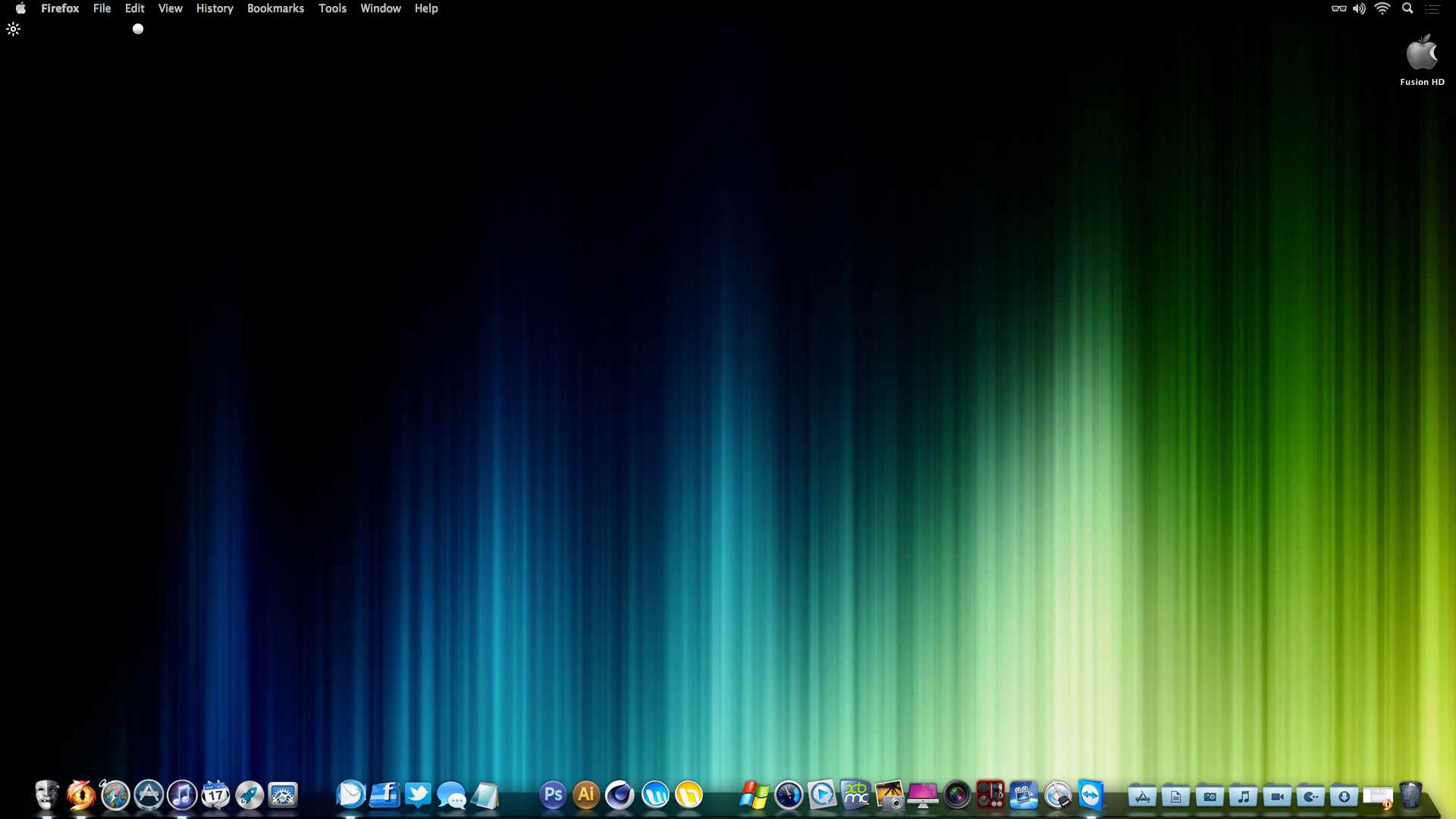
Task: Open Spotlight search magnifier
Action: pyautogui.click(x=1407, y=8)
